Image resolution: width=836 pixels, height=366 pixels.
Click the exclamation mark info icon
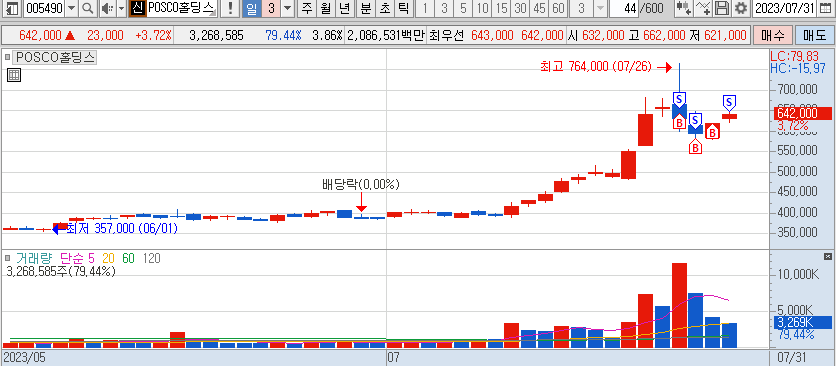coord(229,8)
